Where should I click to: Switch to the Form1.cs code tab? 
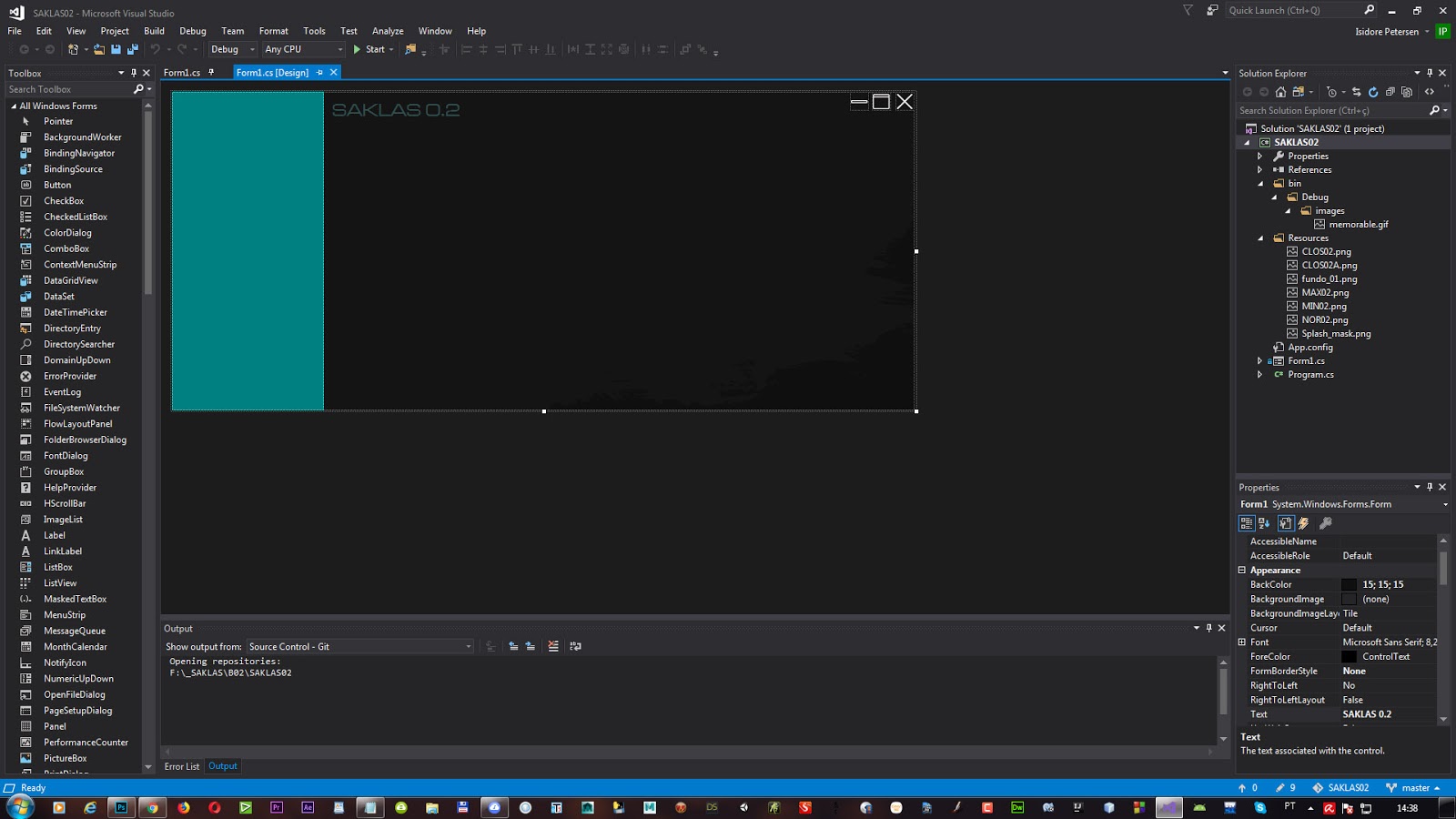click(182, 71)
